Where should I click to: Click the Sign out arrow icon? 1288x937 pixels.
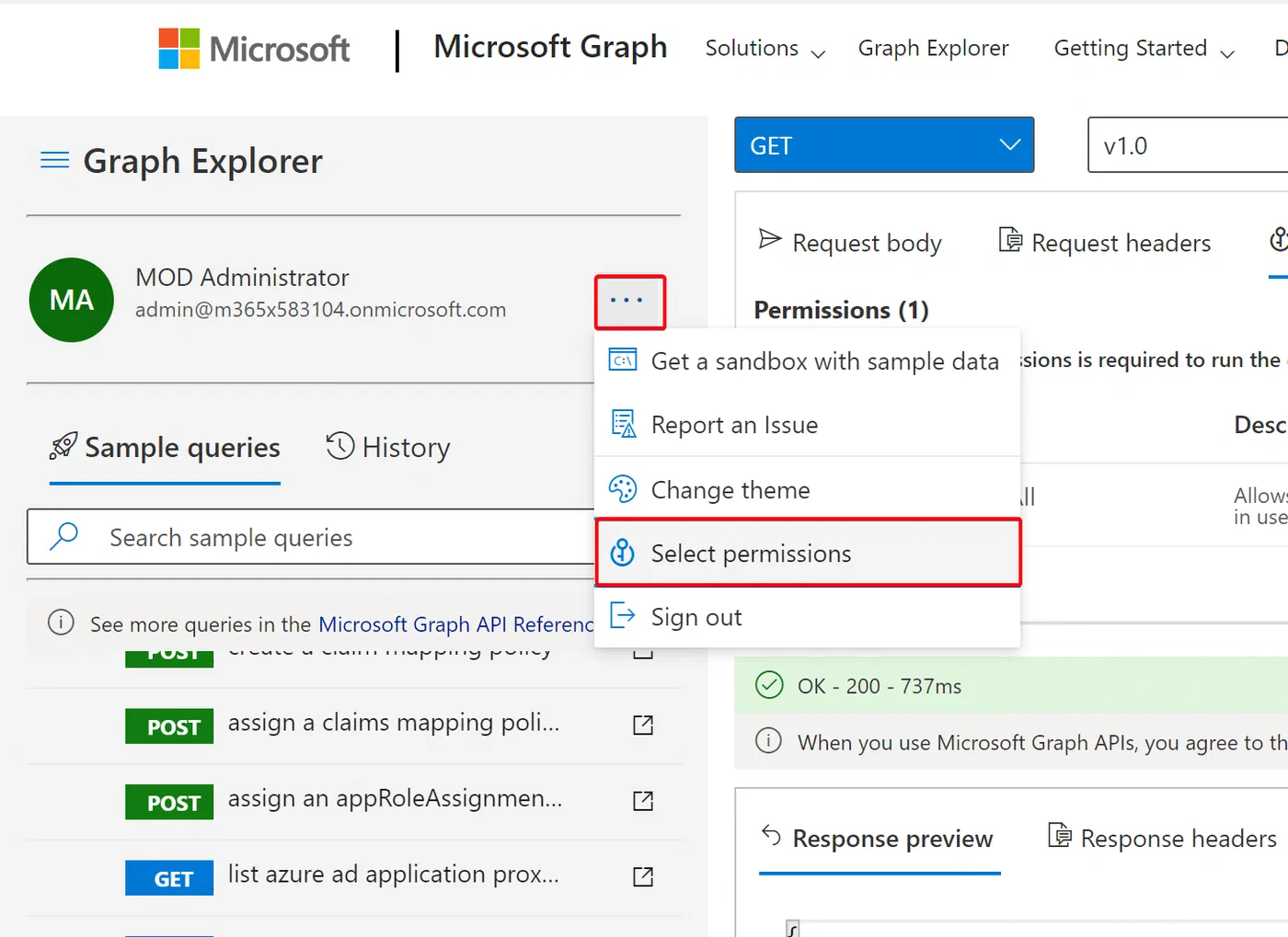coord(623,616)
